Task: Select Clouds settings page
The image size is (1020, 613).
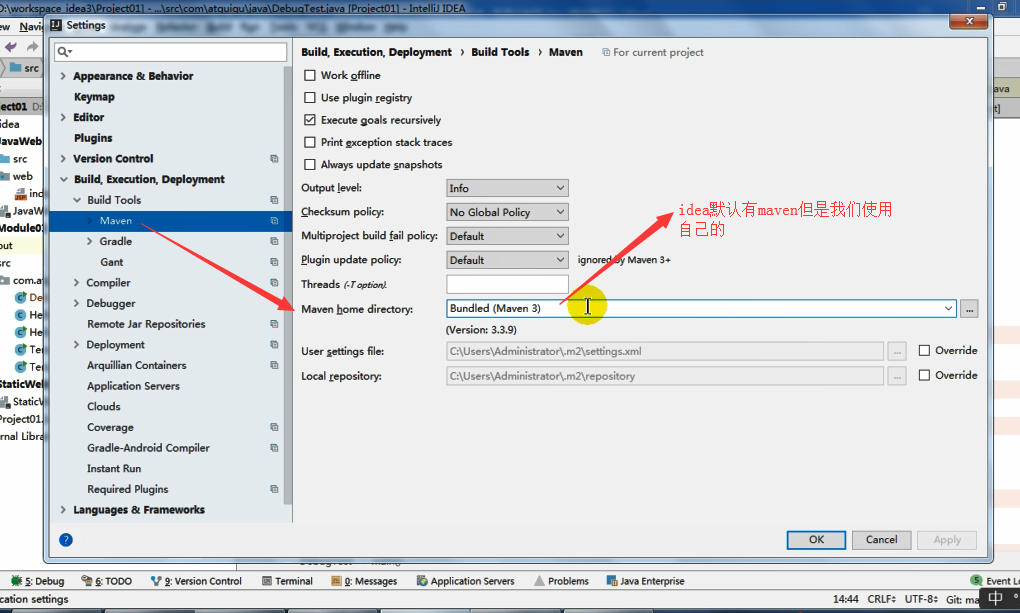Action: pyautogui.click(x=103, y=407)
